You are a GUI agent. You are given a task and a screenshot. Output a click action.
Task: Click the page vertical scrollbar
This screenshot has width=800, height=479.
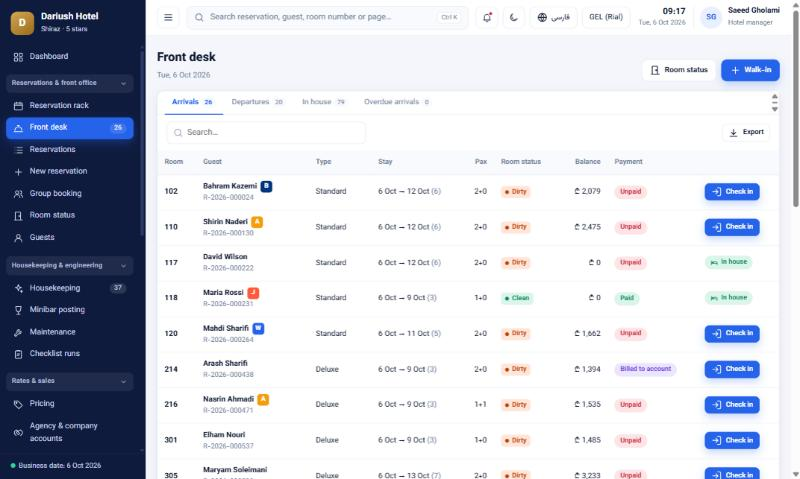click(795, 110)
